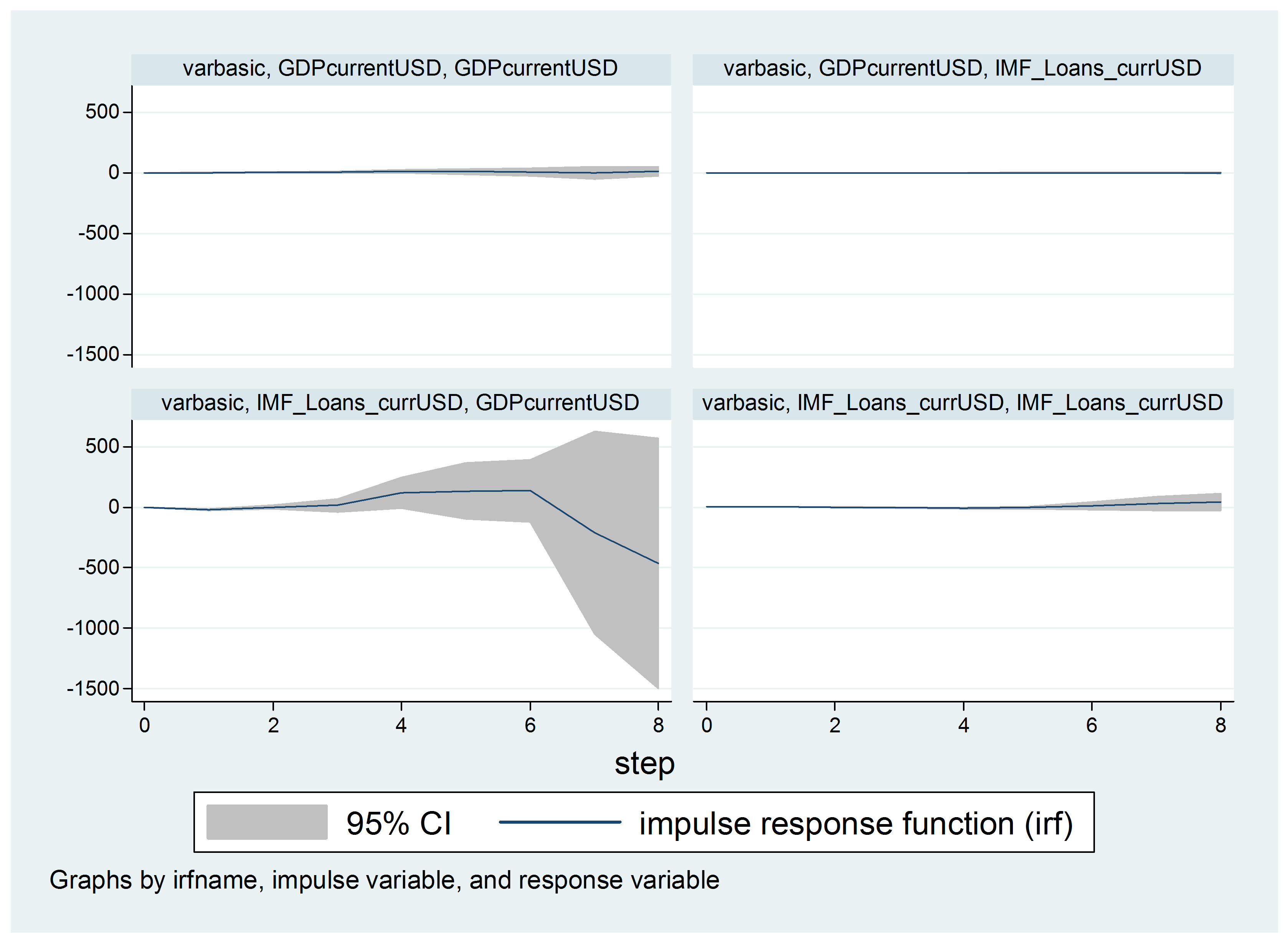
Task: Click x-axis tick label 2 under the bottom-right panel
Action: tap(835, 725)
